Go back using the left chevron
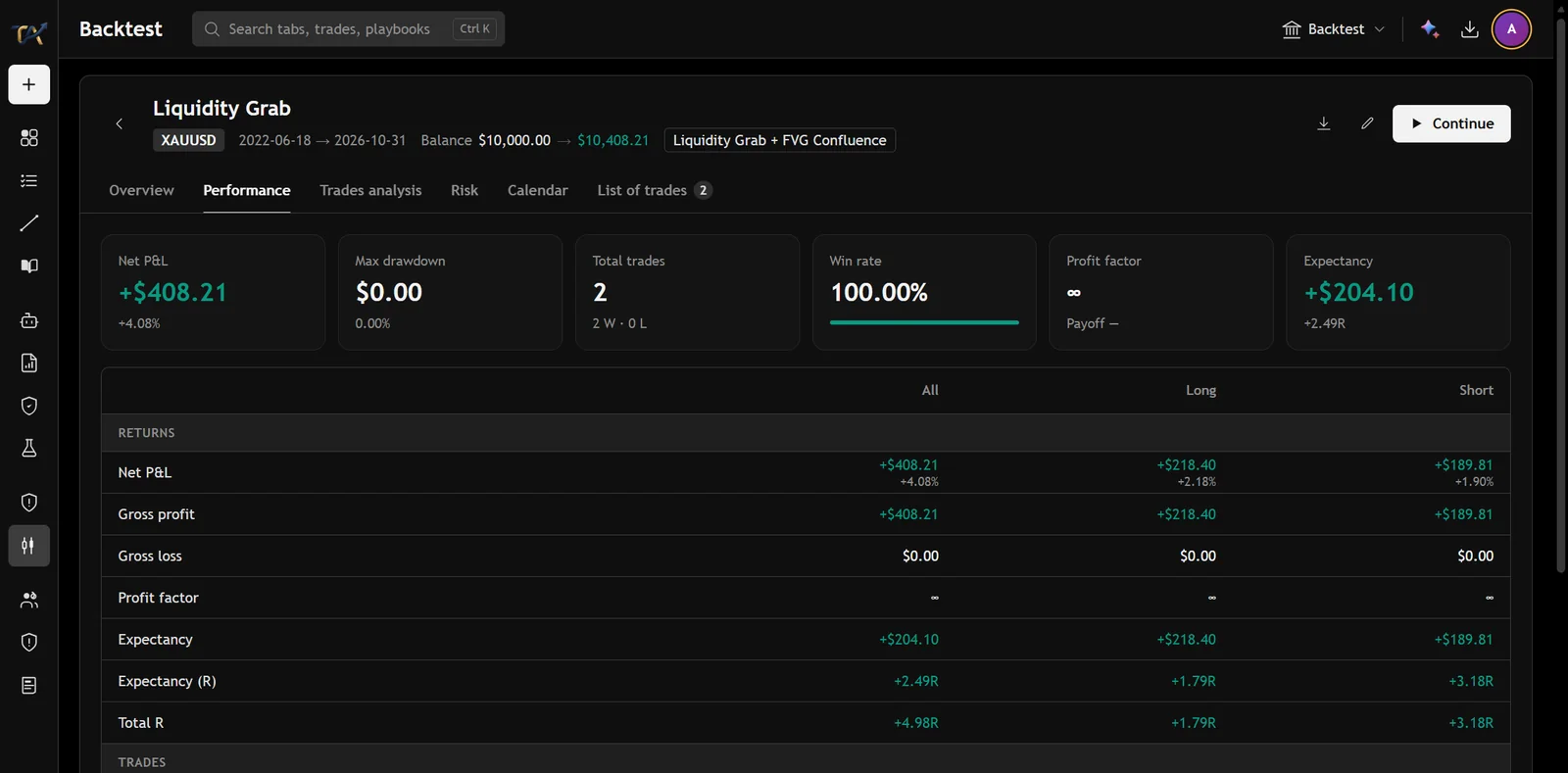The height and width of the screenshot is (773, 1568). point(120,123)
